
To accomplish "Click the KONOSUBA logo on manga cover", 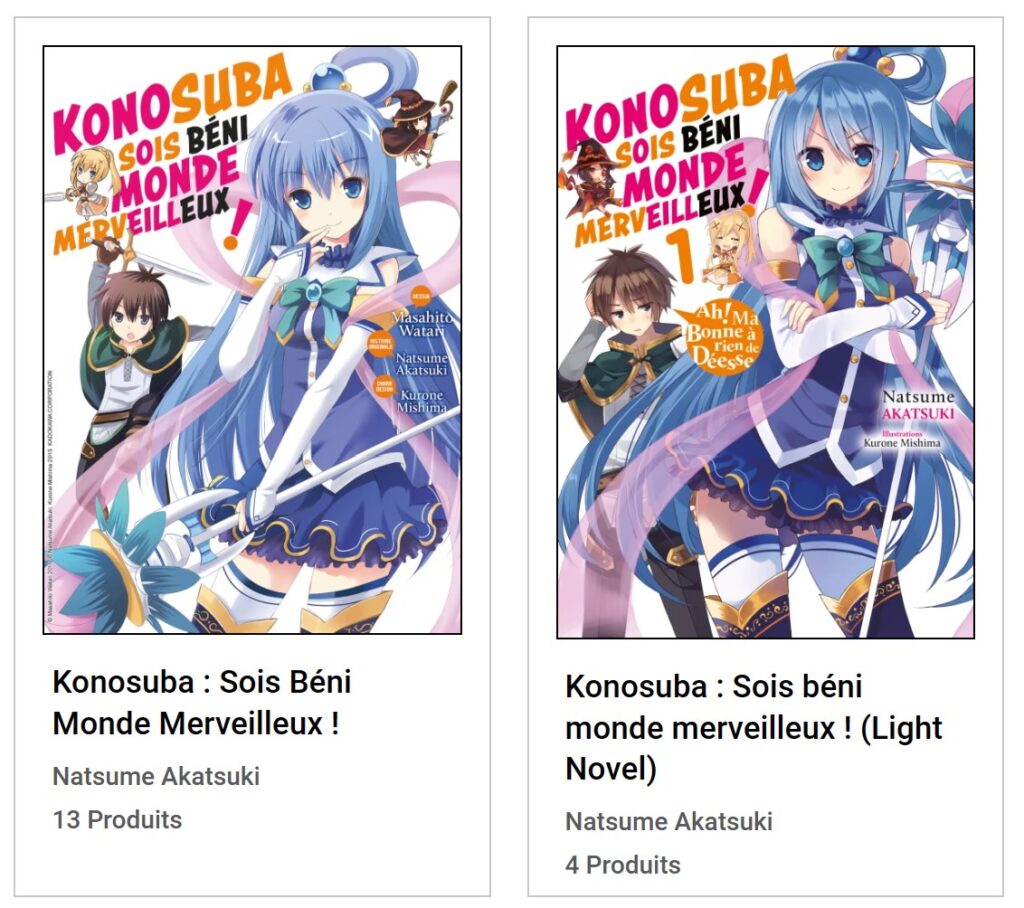I will pos(171,103).
